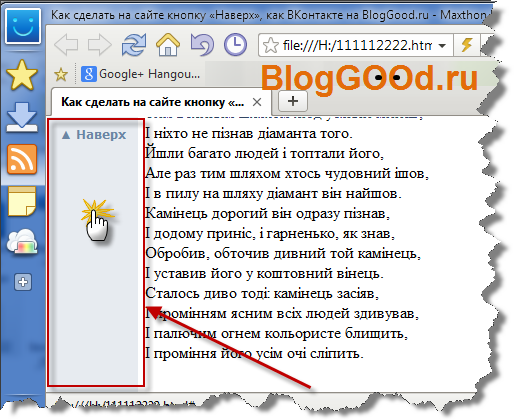Viewport: 514px width, 420px height.
Task: Refresh the page with reload icon
Action: tap(134, 44)
